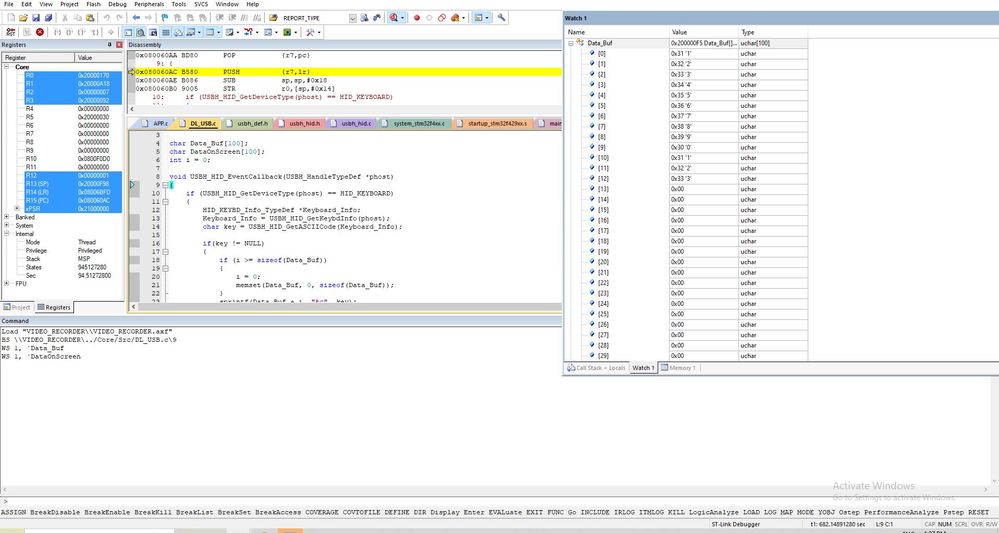Screen dimensions: 999x533
Task: Collapse the Core register group
Action: point(6,67)
